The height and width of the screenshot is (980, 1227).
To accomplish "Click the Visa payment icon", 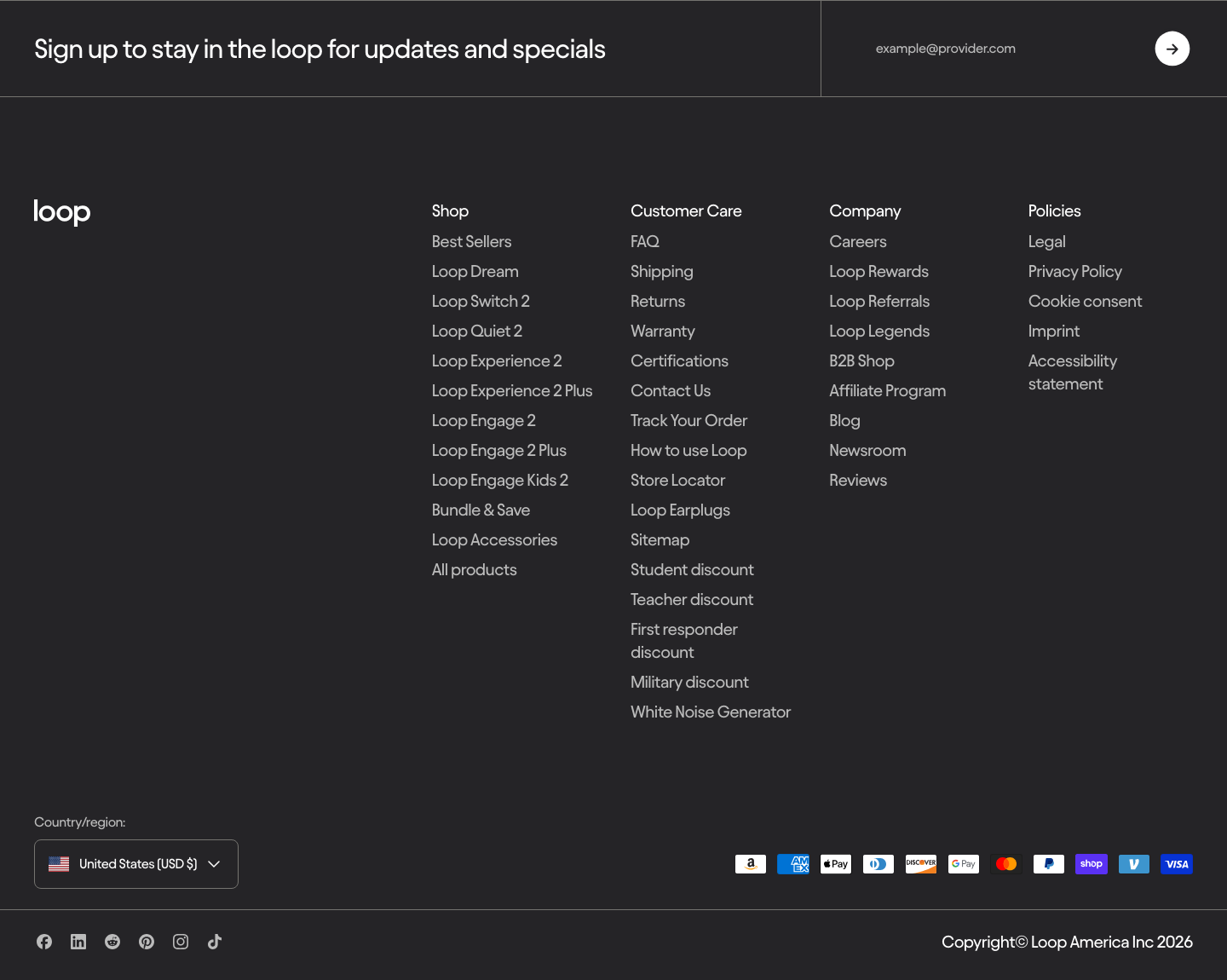I will (1177, 864).
